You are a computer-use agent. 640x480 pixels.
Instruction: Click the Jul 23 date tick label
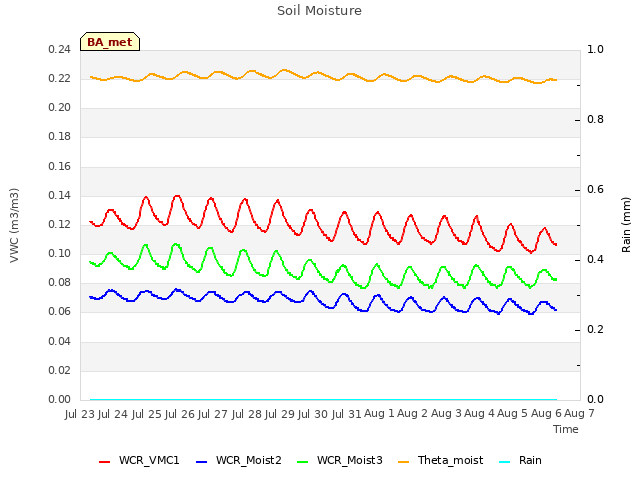80,414
